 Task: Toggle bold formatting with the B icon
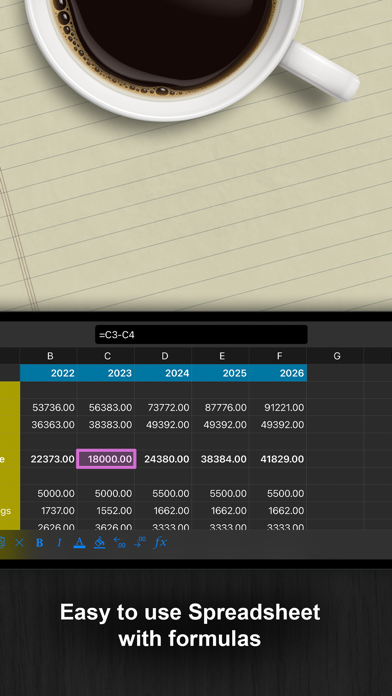[x=40, y=543]
